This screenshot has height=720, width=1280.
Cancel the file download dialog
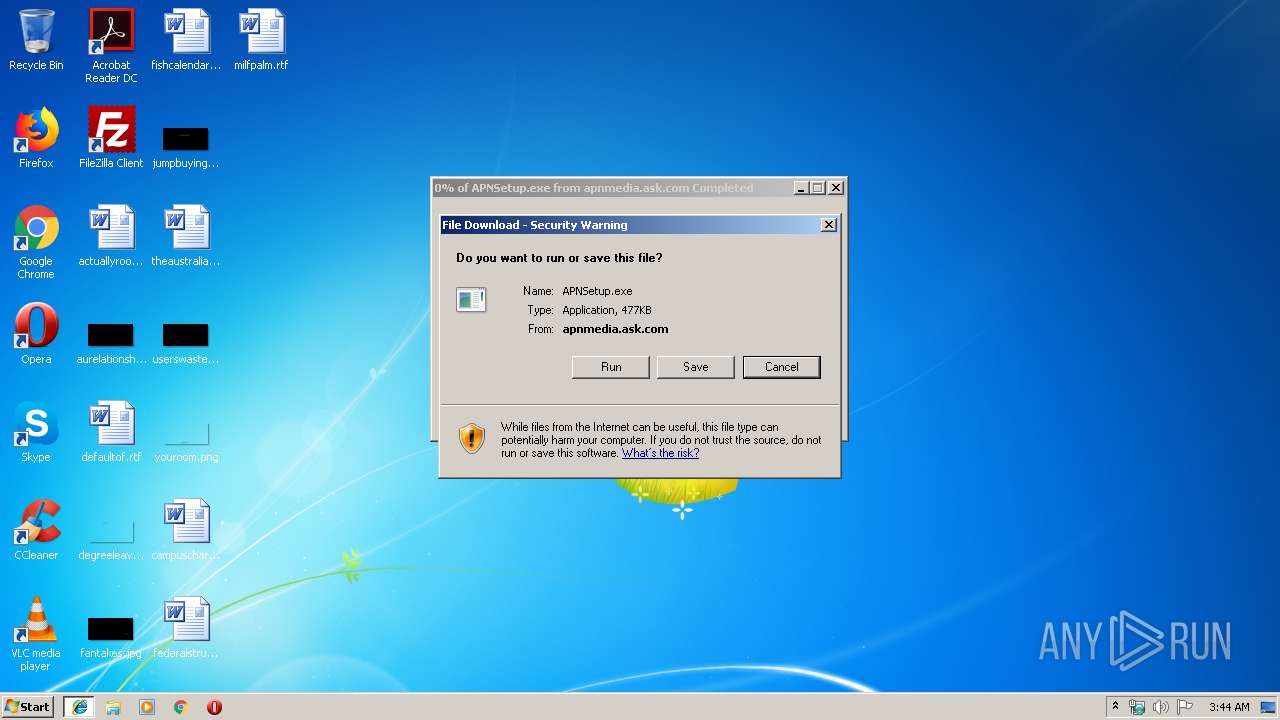(782, 367)
